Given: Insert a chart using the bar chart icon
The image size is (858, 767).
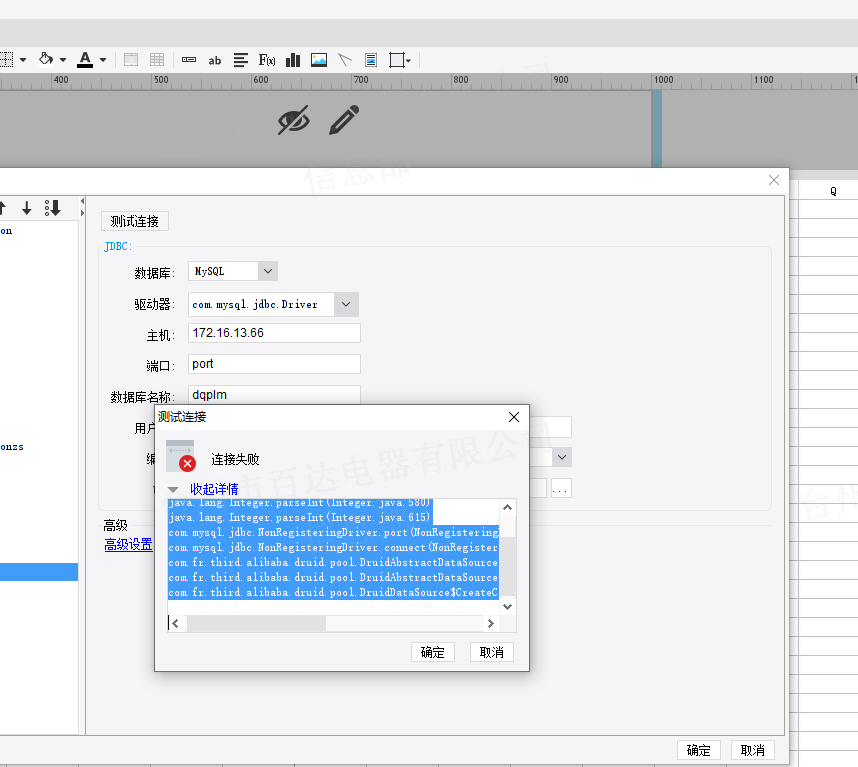Looking at the screenshot, I should click(293, 60).
